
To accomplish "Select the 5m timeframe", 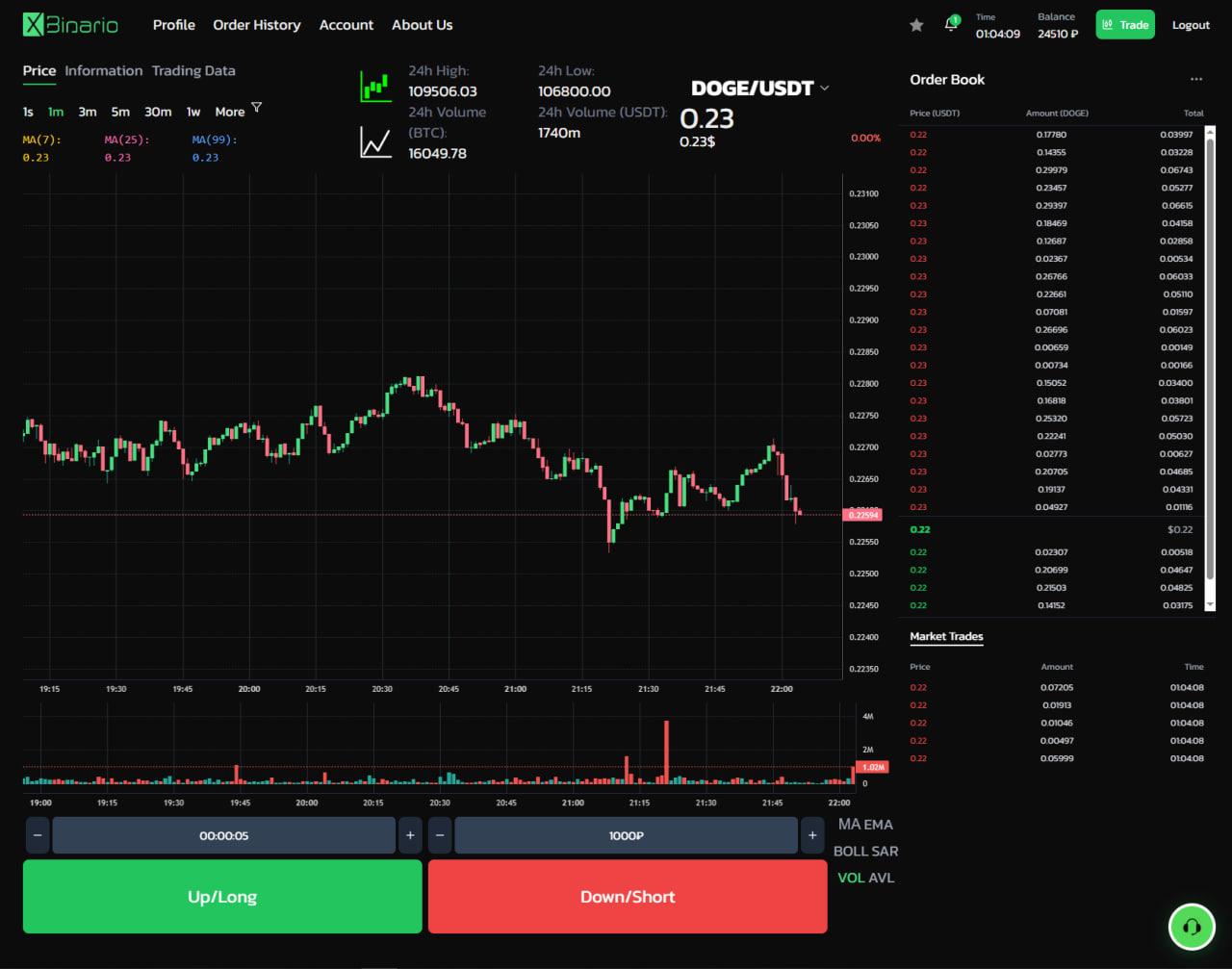I will pyautogui.click(x=120, y=112).
